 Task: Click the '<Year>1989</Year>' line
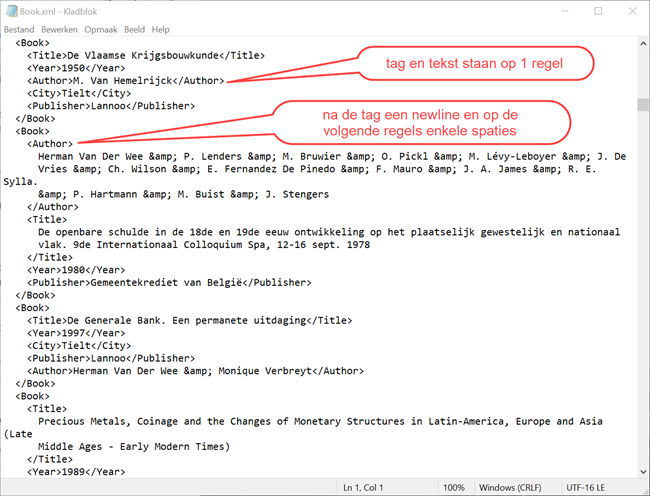(76, 472)
